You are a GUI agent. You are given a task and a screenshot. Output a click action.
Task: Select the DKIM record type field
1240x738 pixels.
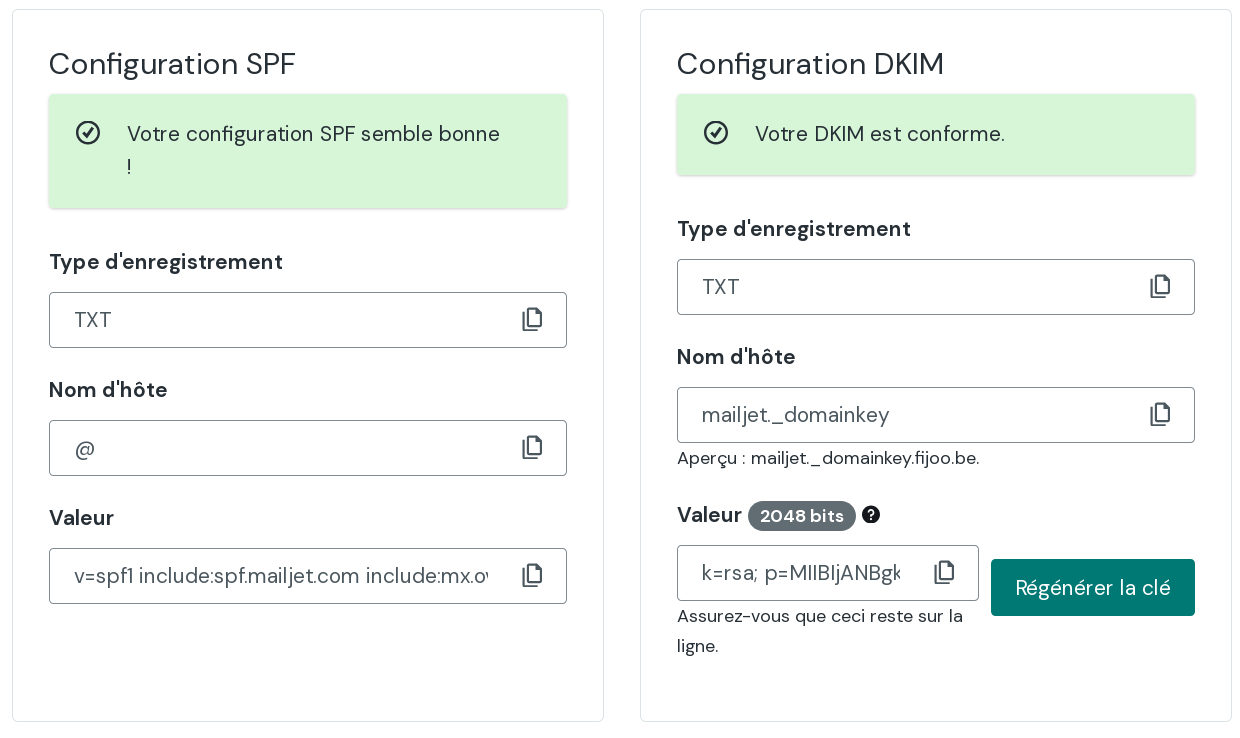900,287
